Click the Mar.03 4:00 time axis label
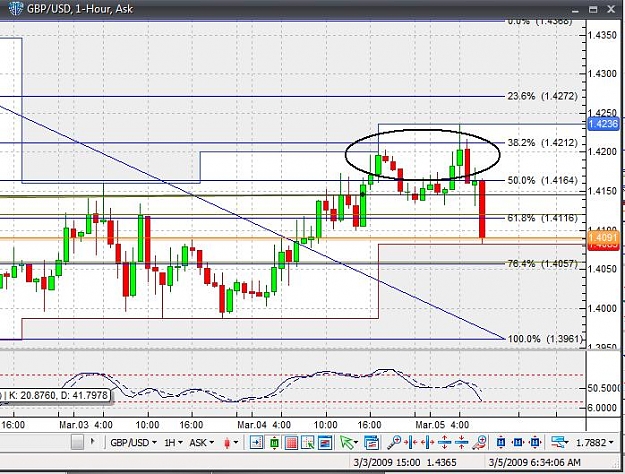The height and width of the screenshot is (474, 625). pos(86,425)
